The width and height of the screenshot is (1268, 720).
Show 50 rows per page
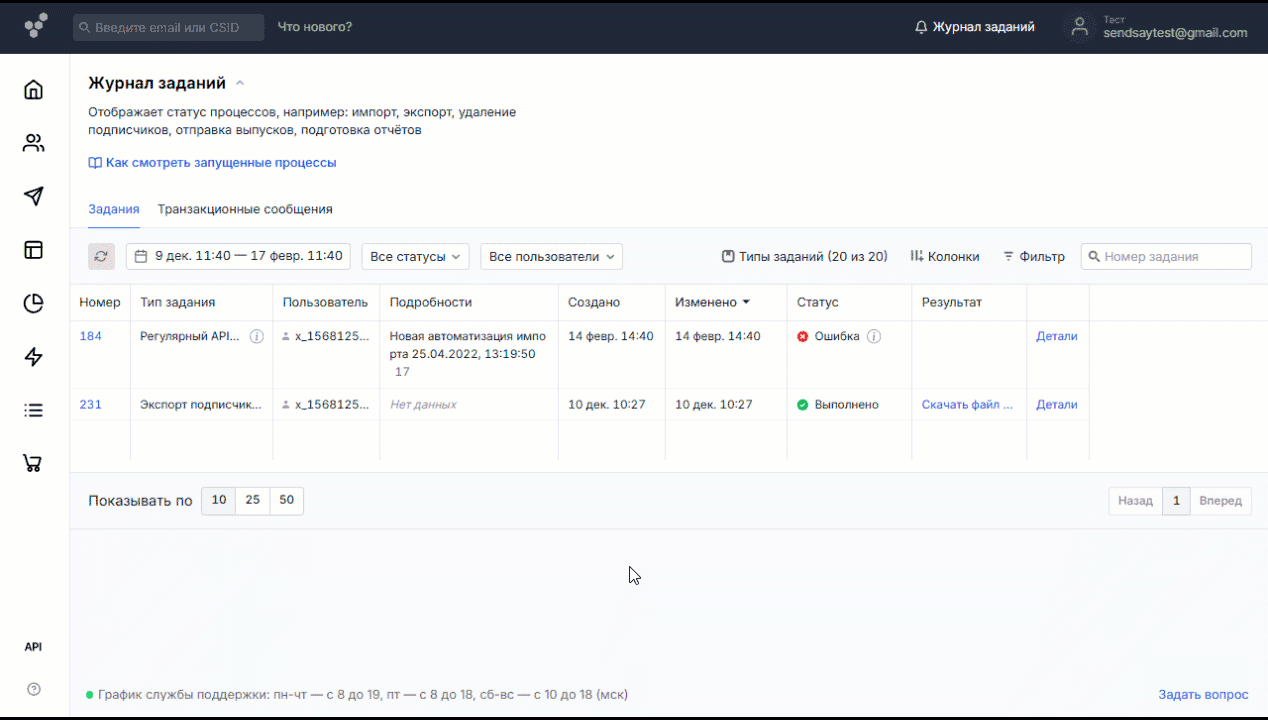click(287, 500)
